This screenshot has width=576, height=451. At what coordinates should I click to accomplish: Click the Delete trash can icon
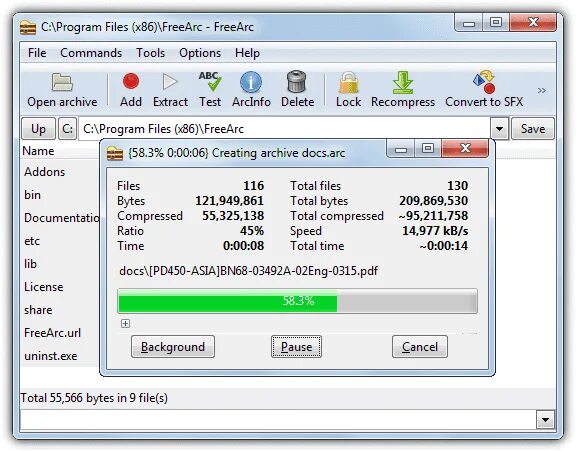[297, 82]
